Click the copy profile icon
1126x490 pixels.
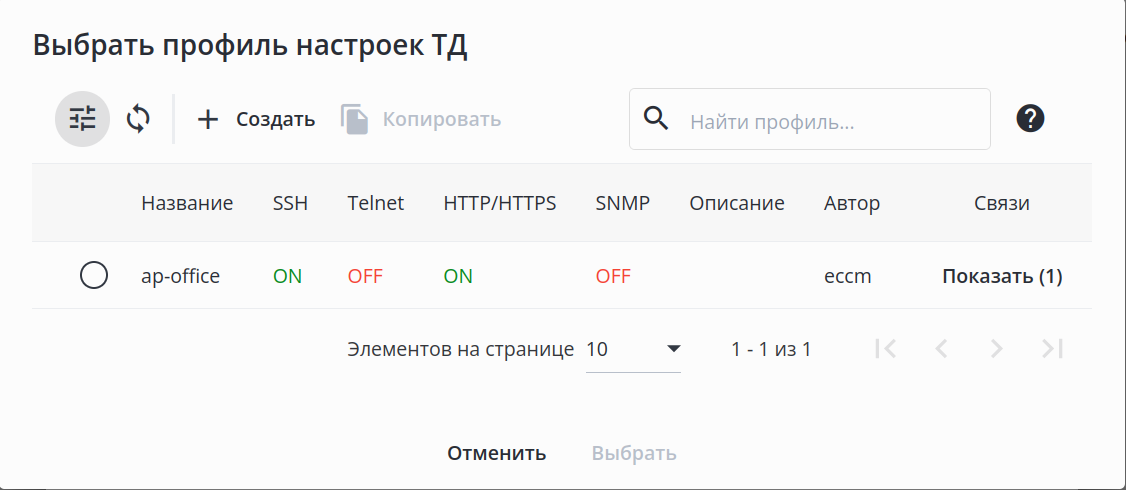[x=355, y=119]
